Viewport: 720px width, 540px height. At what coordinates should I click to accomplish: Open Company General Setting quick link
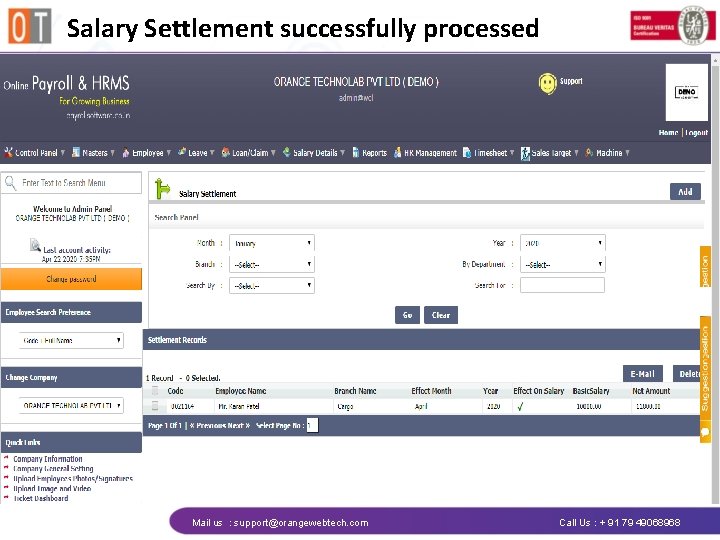click(x=53, y=468)
